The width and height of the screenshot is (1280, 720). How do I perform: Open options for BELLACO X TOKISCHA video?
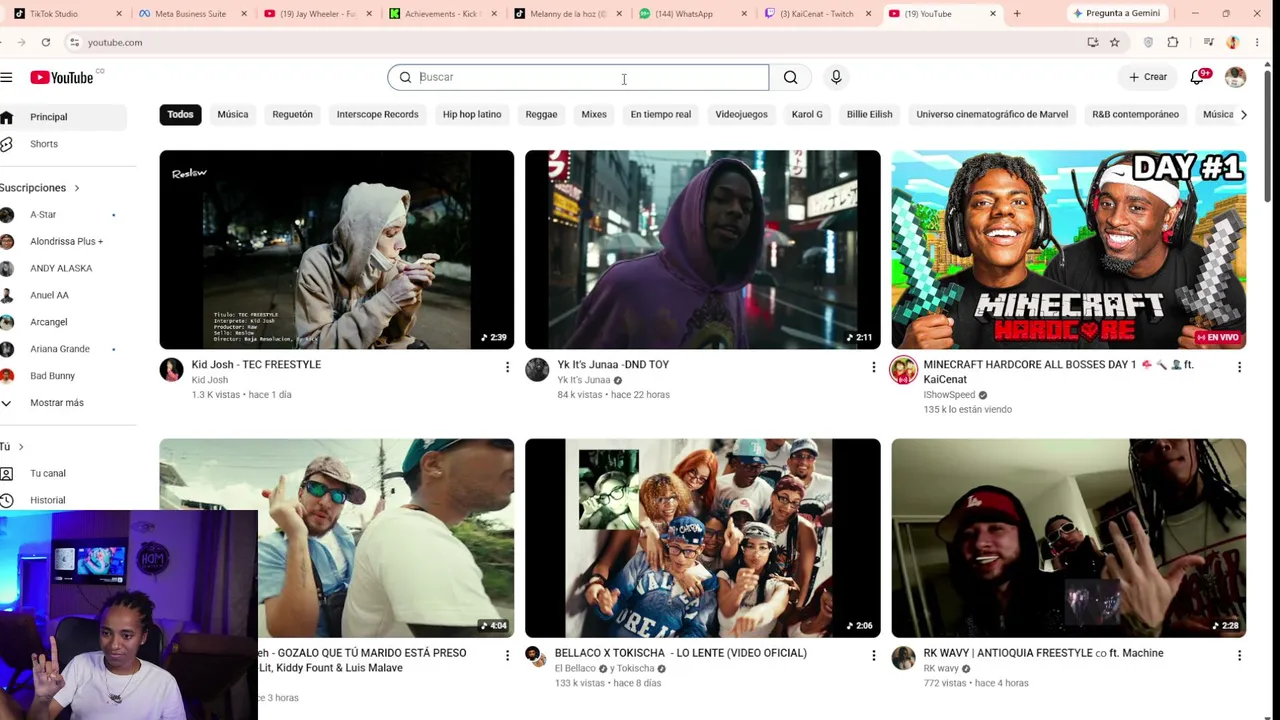click(x=873, y=655)
